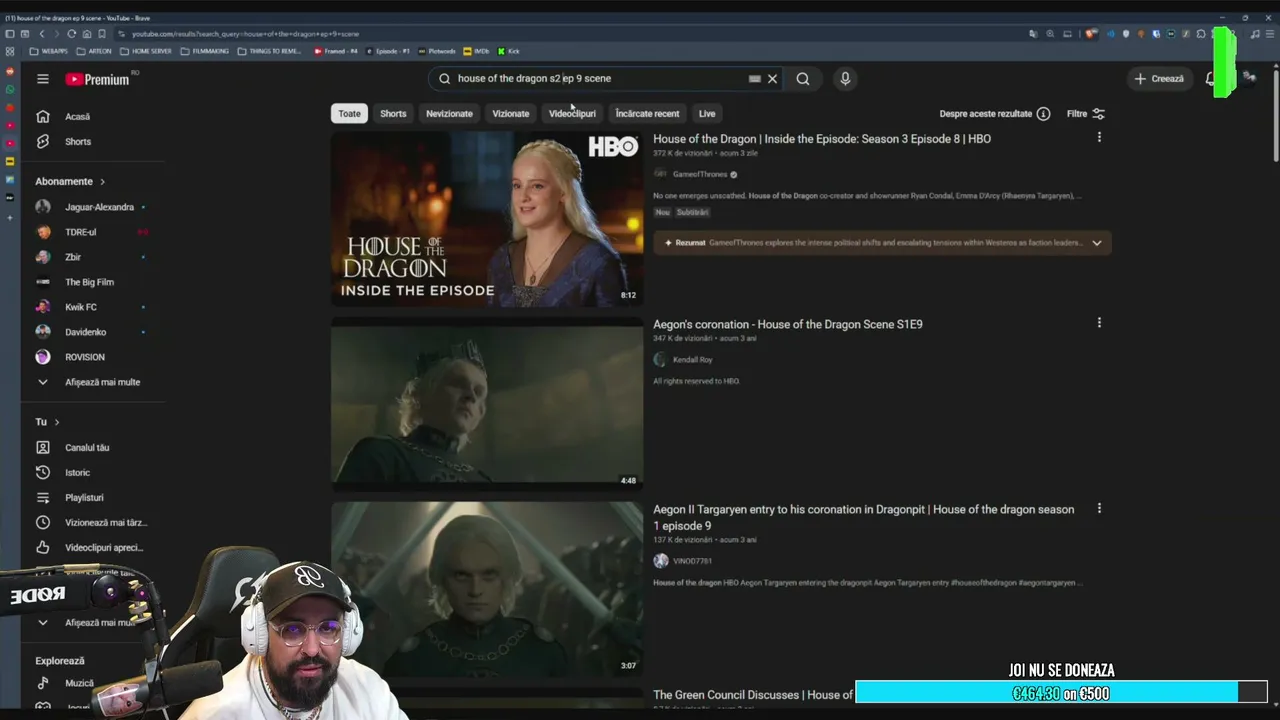Select the Live filter chip
This screenshot has height=720, width=1280.
click(x=707, y=114)
